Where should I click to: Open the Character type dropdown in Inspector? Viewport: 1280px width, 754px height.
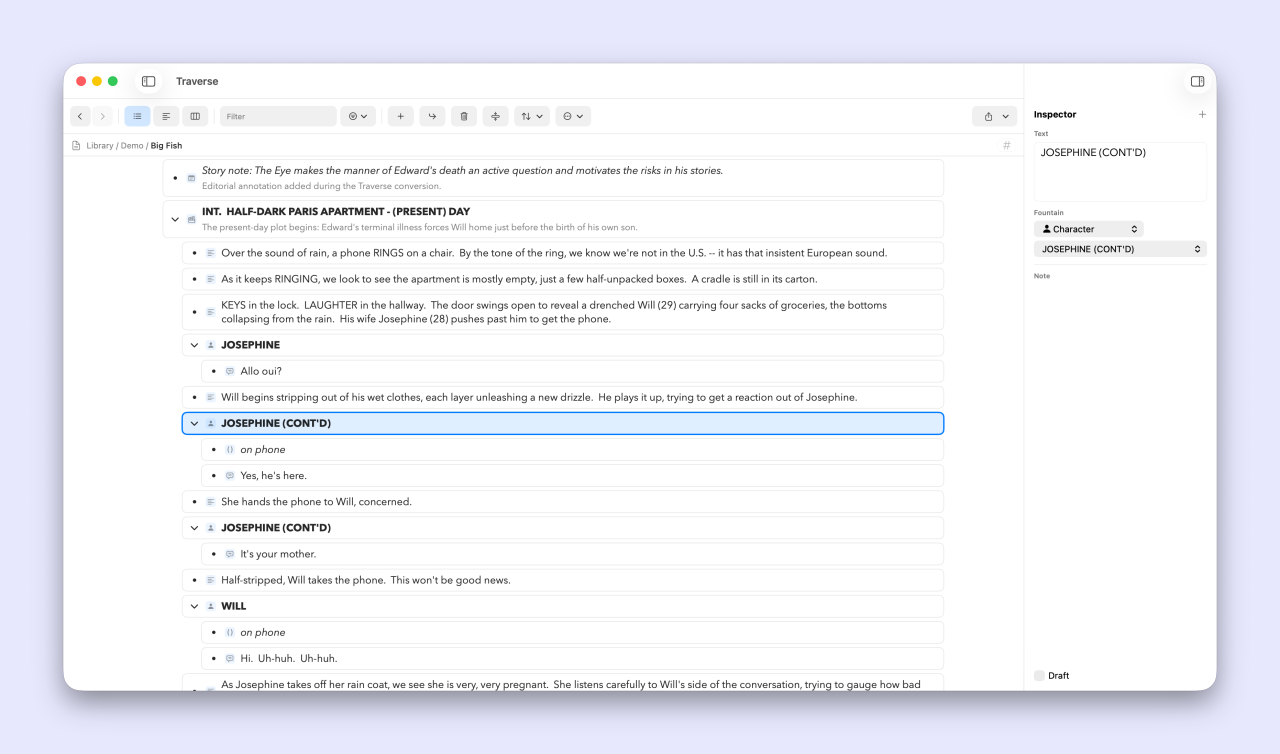pos(1089,229)
